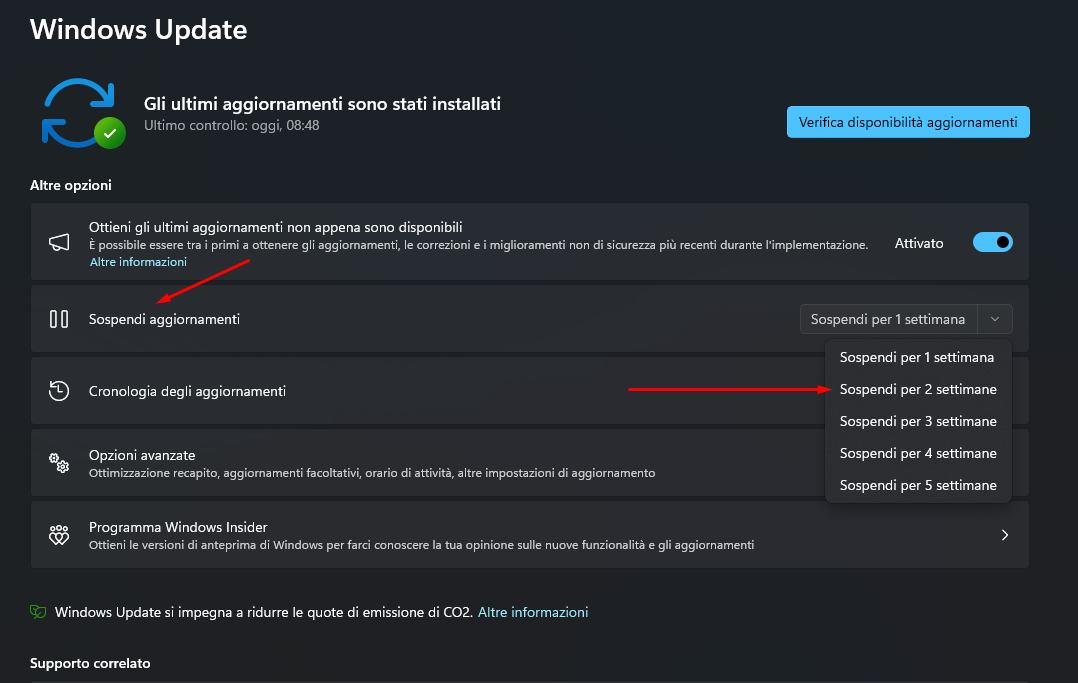Click the 'Sospendi per 1 settimana' button
Screen dimensions: 1078x683
coord(887,319)
